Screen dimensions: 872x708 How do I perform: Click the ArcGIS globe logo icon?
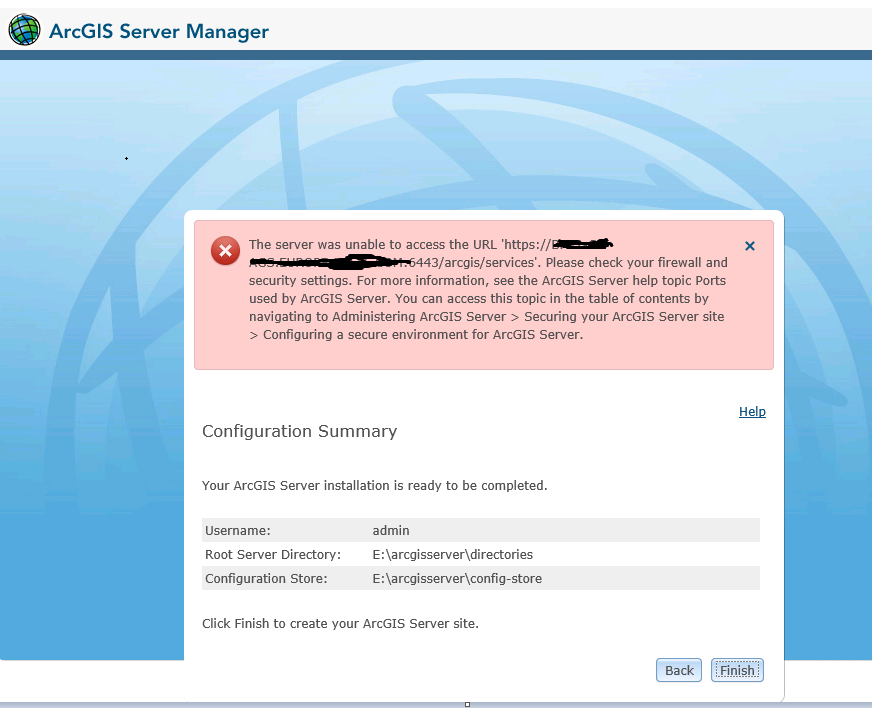(x=24, y=30)
